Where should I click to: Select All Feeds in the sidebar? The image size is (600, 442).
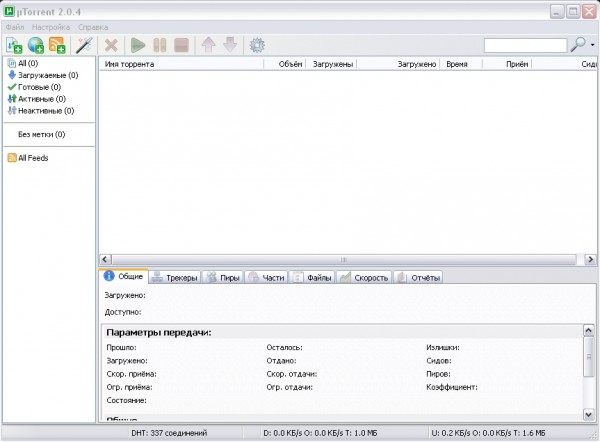[x=28, y=158]
